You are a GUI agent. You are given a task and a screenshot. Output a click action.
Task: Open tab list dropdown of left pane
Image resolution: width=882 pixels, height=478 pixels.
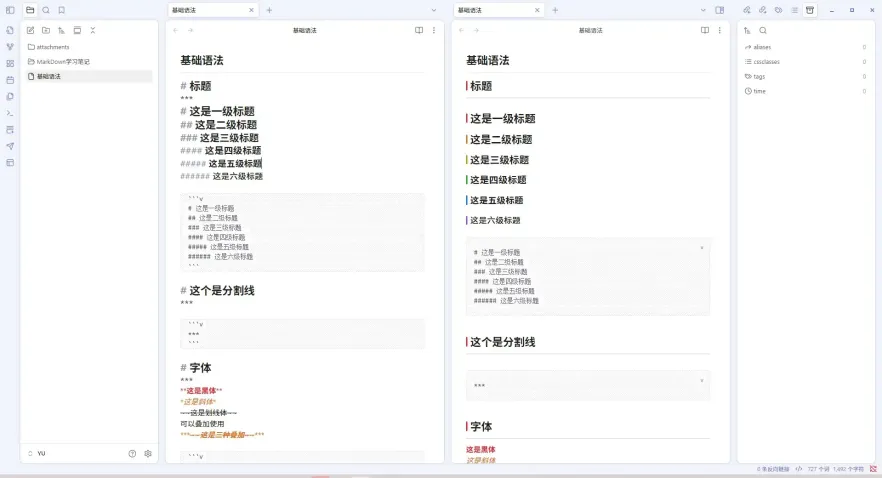(434, 10)
